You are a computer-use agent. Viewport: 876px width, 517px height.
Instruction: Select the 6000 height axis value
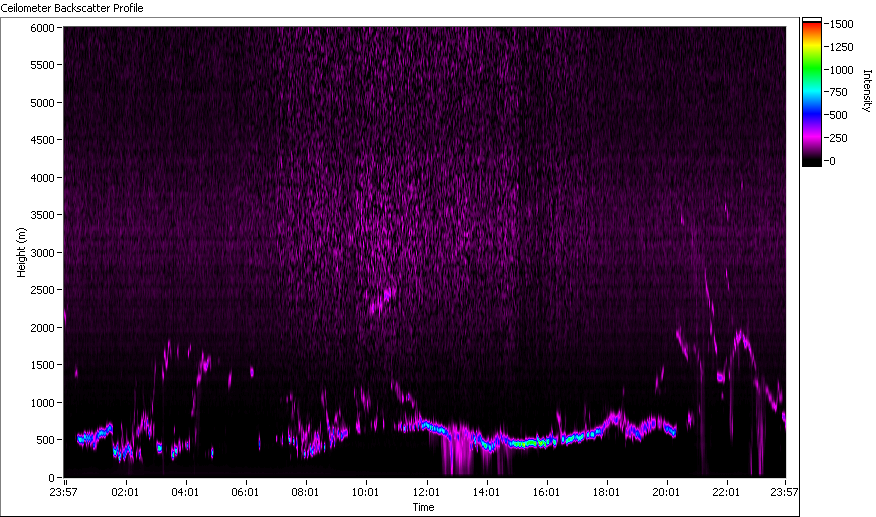coord(42,28)
